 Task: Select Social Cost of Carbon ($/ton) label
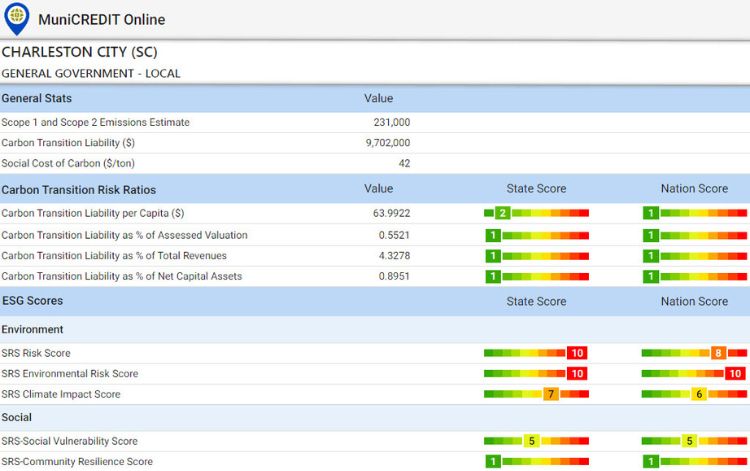pos(68,164)
